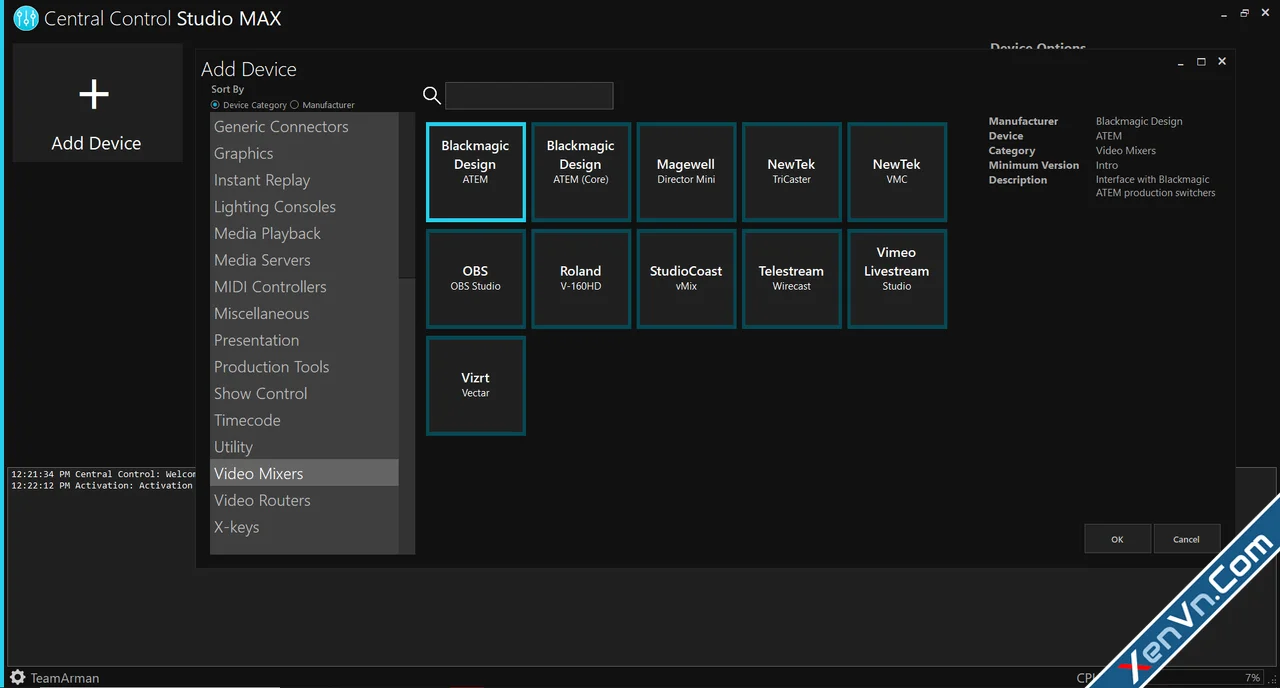Click the 'Blackmagic Design' manufacturer value

pos(1139,121)
